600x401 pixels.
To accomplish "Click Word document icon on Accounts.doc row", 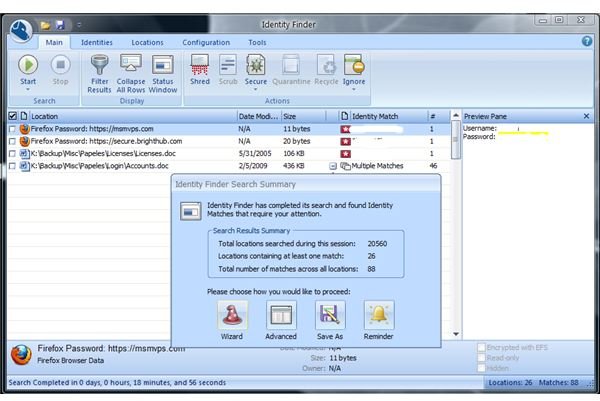I will click(24, 166).
